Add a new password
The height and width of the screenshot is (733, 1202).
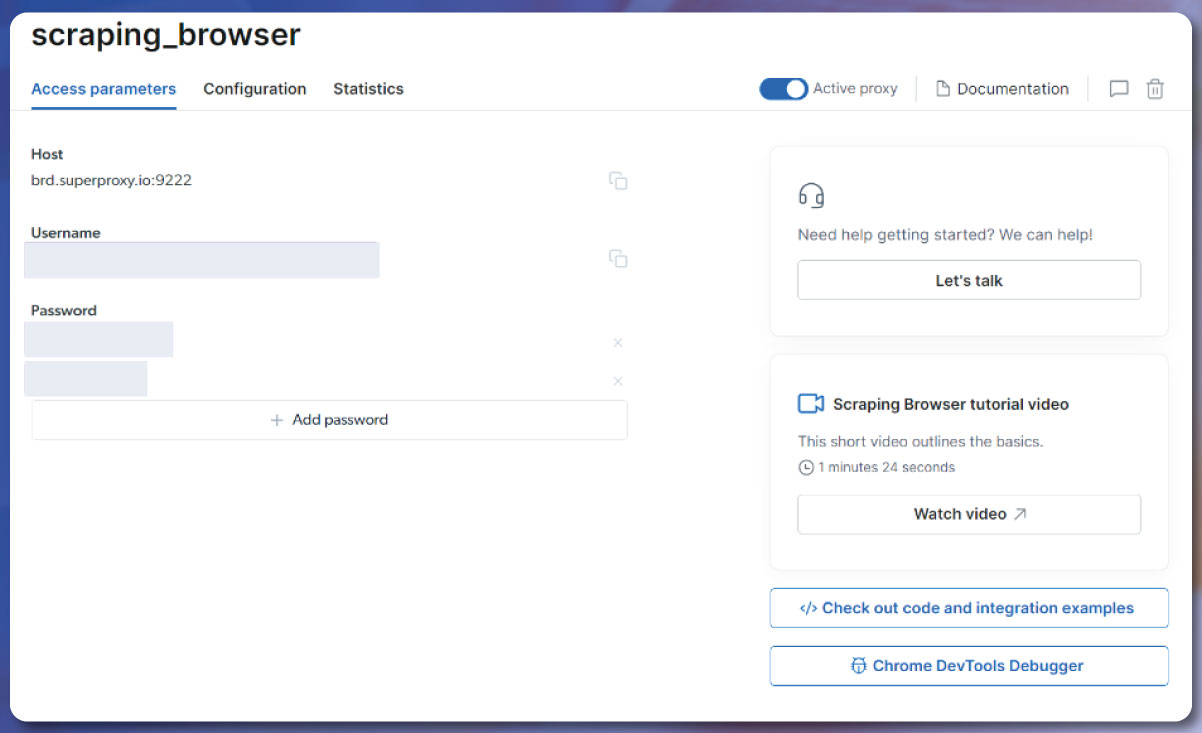click(x=329, y=420)
